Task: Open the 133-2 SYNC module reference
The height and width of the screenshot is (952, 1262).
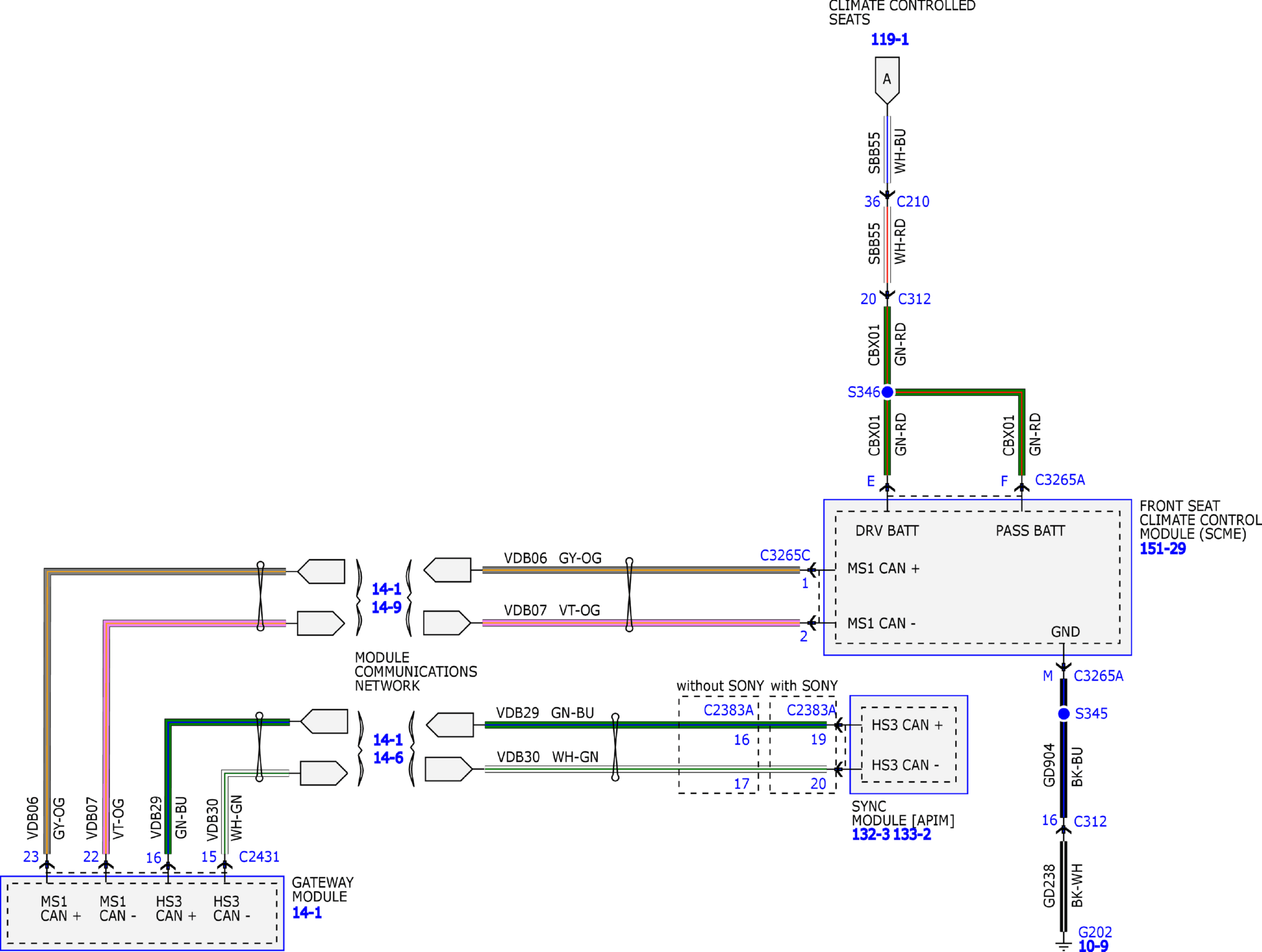Action: 912,835
